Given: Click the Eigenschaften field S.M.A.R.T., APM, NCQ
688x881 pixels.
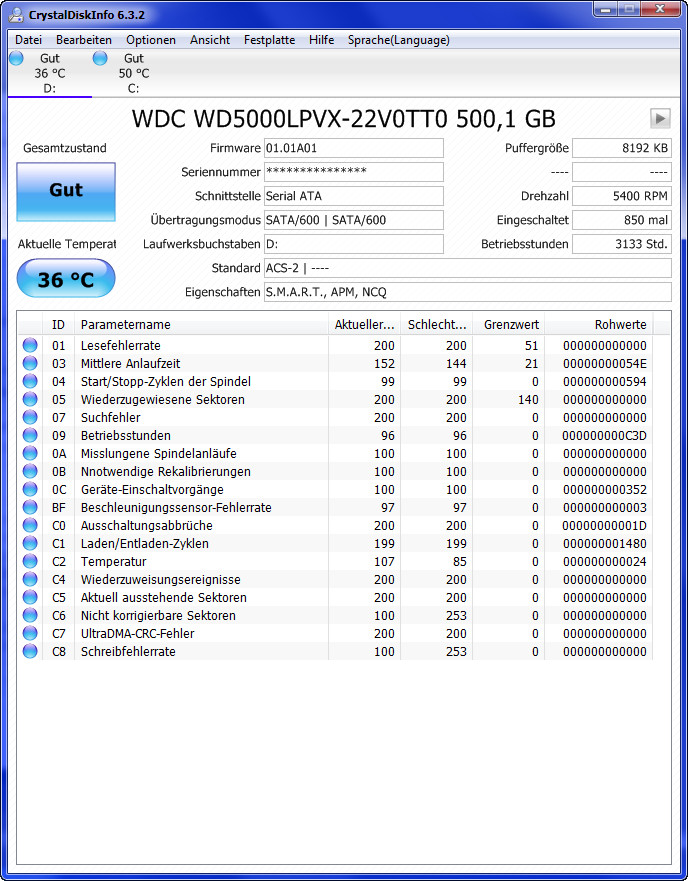Looking at the screenshot, I should click(x=468, y=292).
